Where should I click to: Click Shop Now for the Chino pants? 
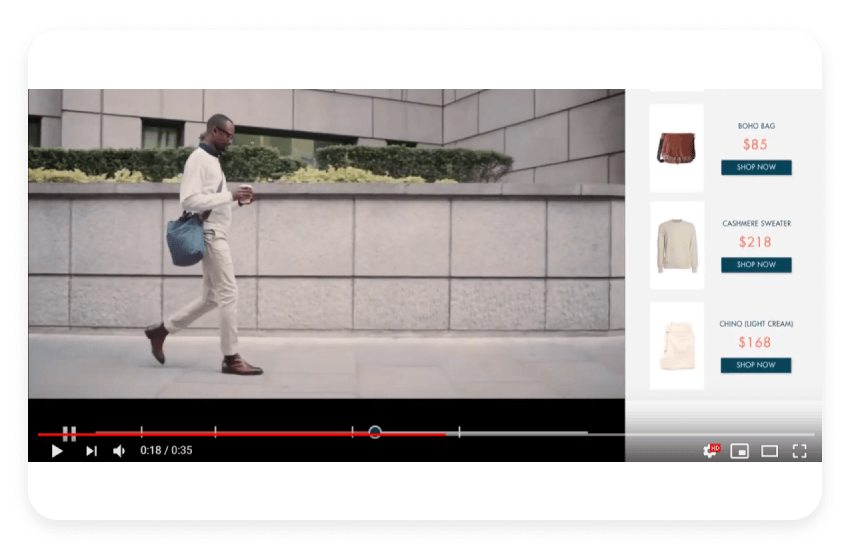pyautogui.click(x=756, y=365)
